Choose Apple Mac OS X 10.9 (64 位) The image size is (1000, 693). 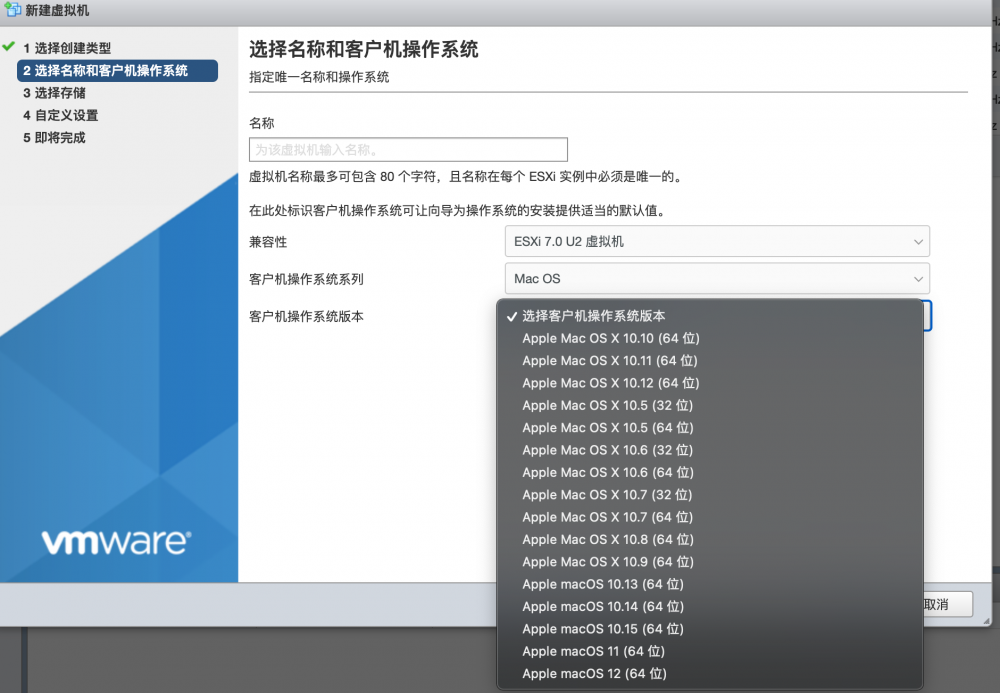click(x=710, y=562)
